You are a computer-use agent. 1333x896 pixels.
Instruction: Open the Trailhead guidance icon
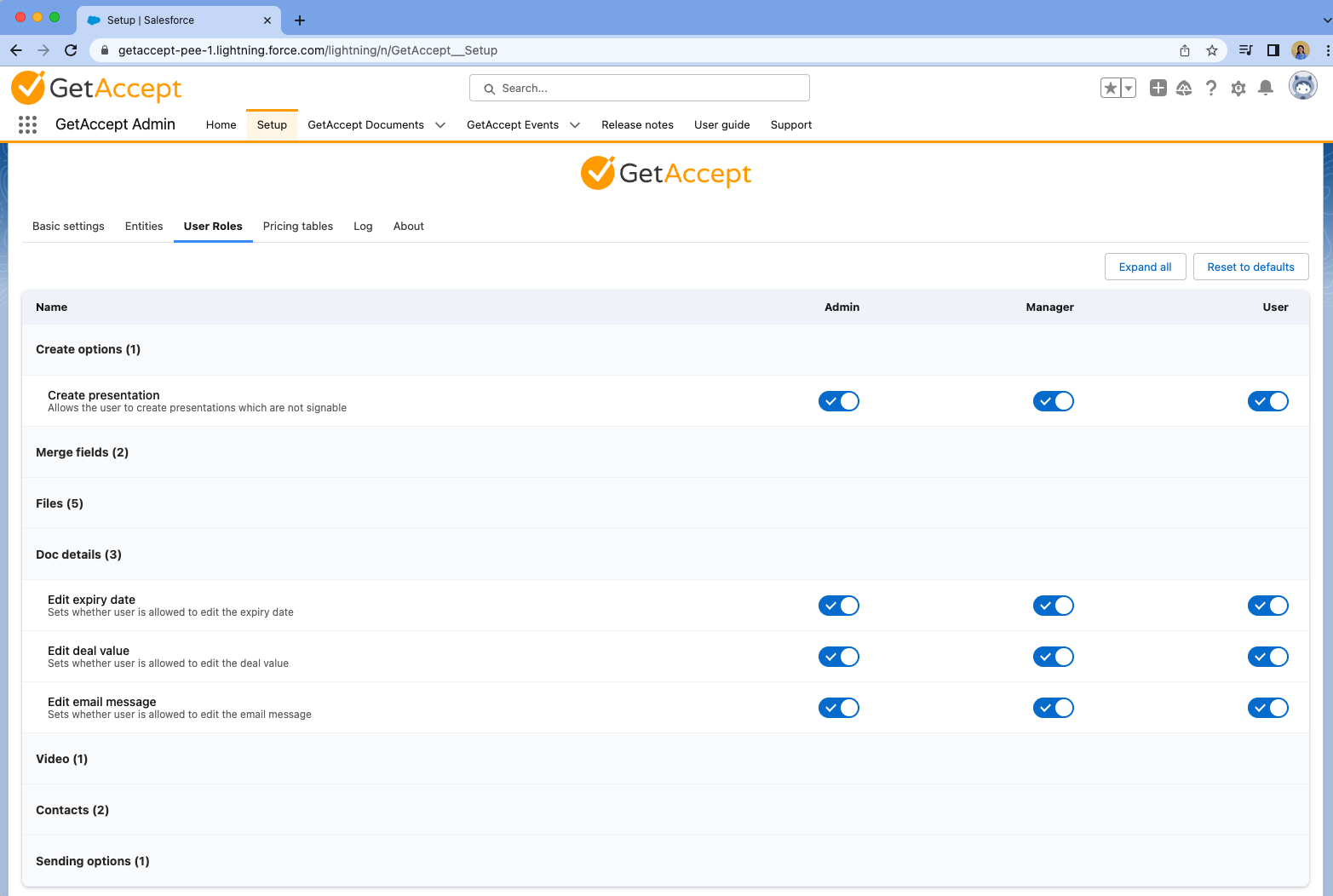tap(1184, 88)
